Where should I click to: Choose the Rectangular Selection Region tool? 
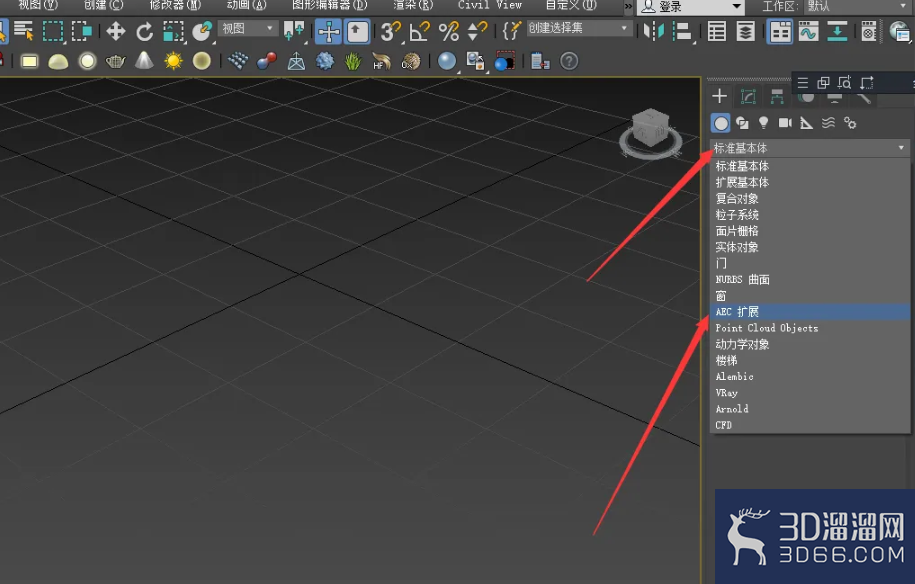point(53,31)
